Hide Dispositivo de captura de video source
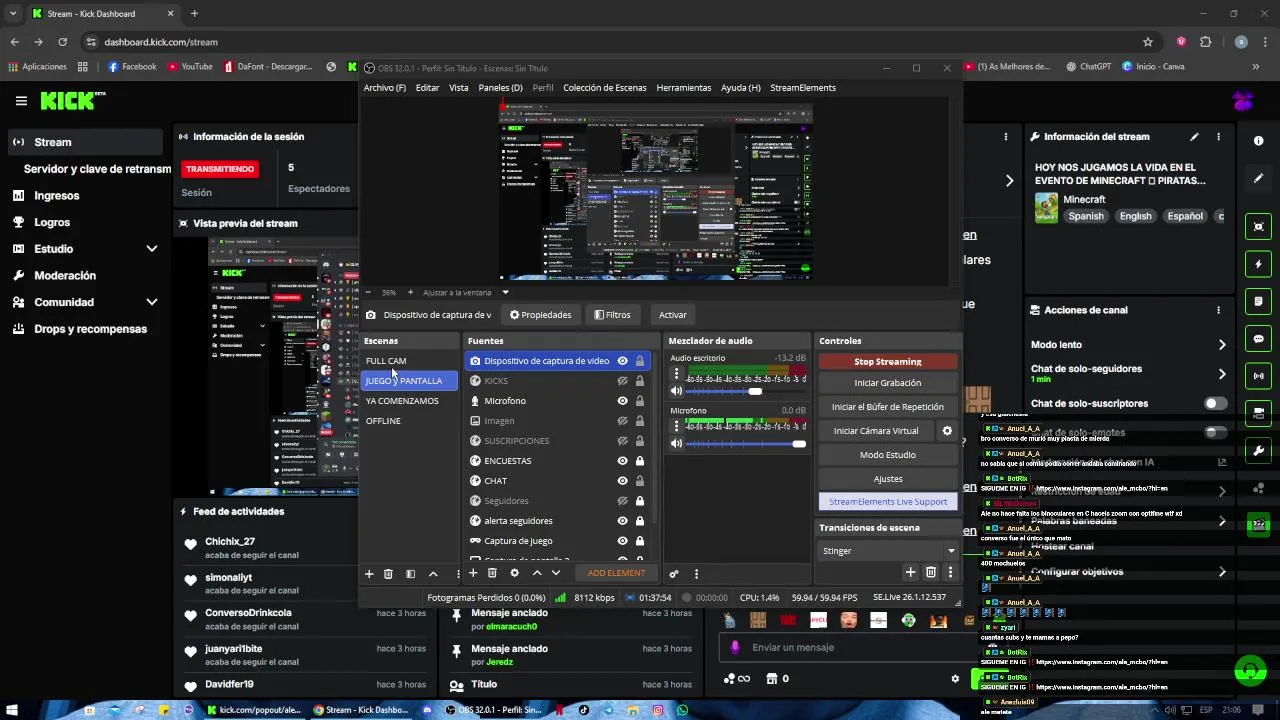The image size is (1280, 720). (x=622, y=361)
